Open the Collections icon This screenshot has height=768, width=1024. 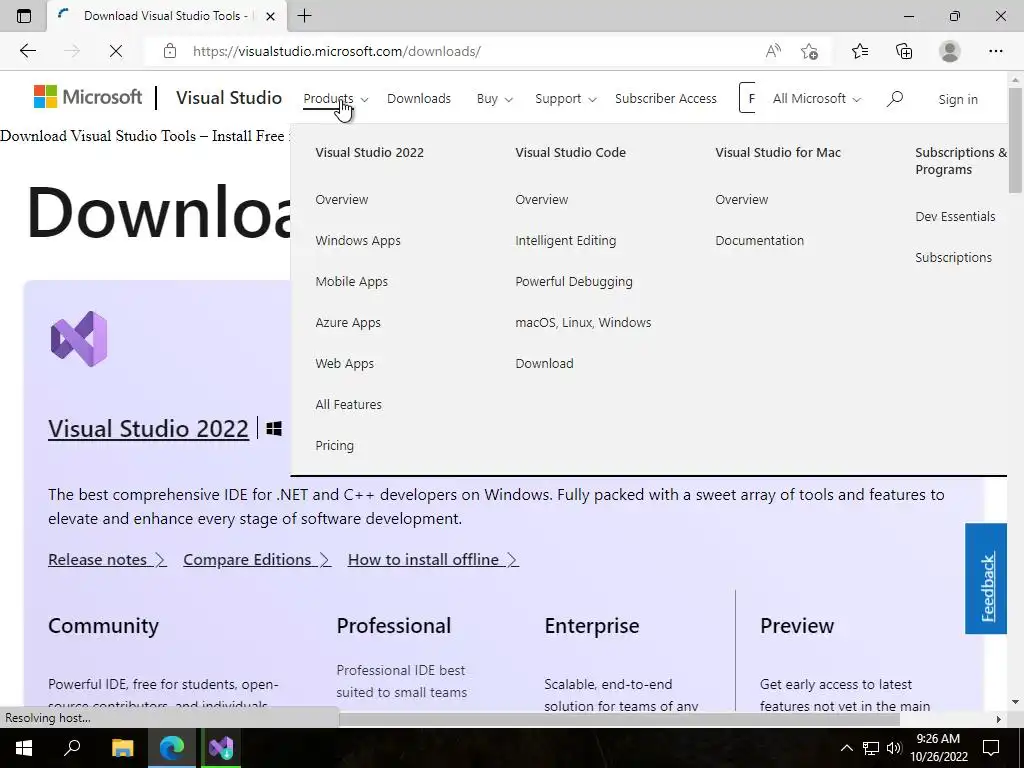904,51
